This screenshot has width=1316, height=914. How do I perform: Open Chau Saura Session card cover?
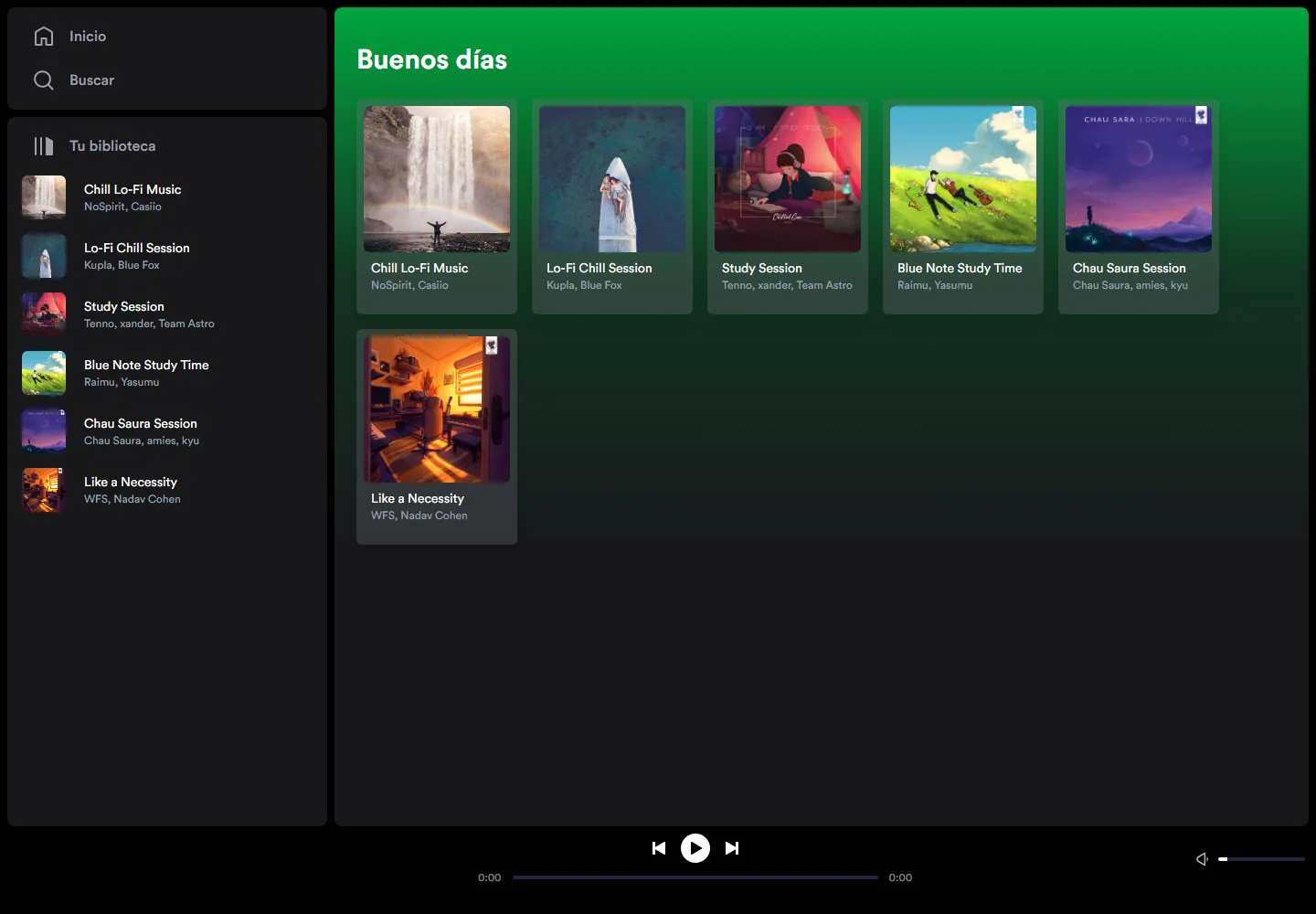(x=1139, y=179)
